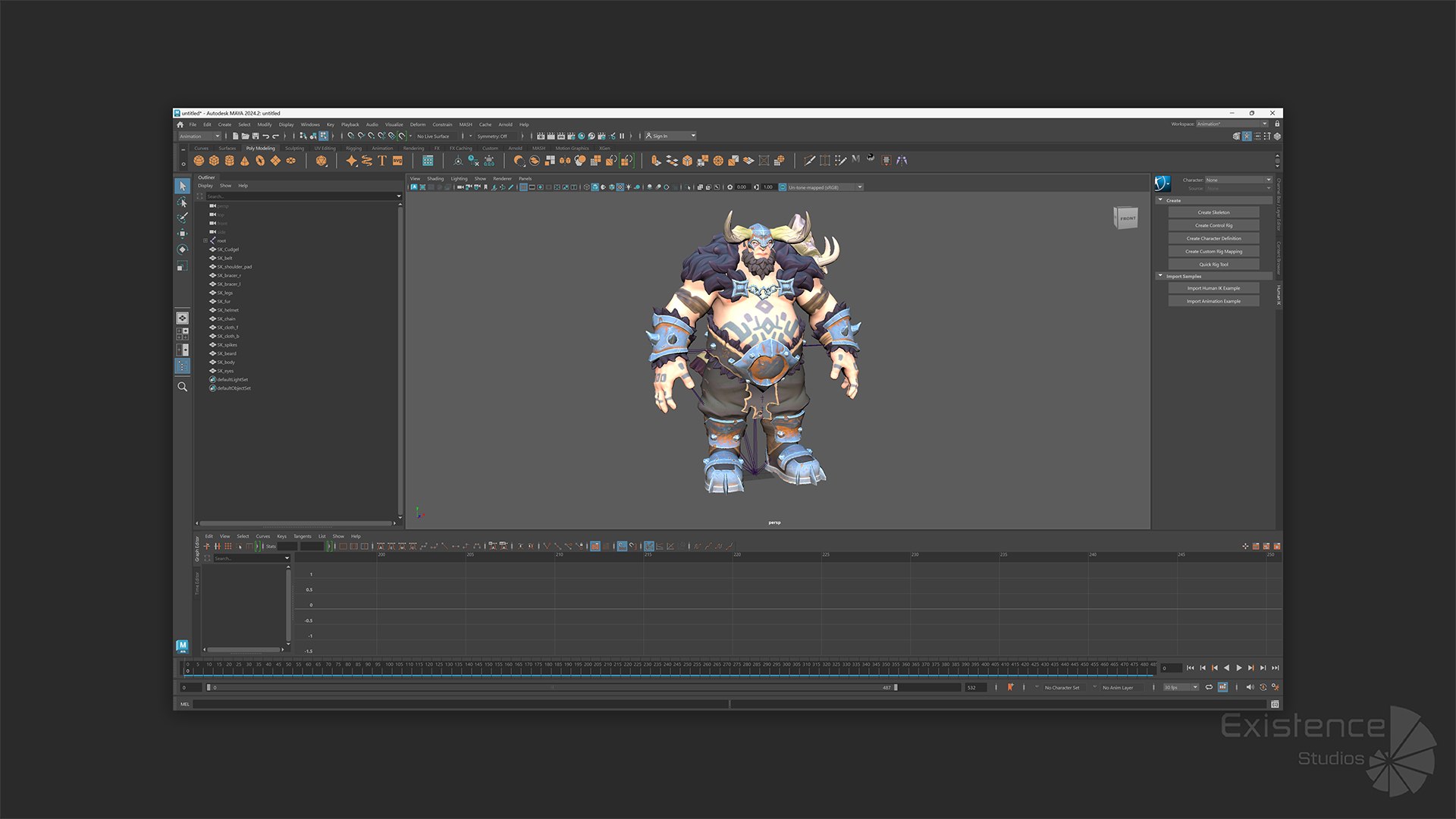1456x819 pixels.
Task: Click the Create Character Definition button
Action: [x=1213, y=238]
